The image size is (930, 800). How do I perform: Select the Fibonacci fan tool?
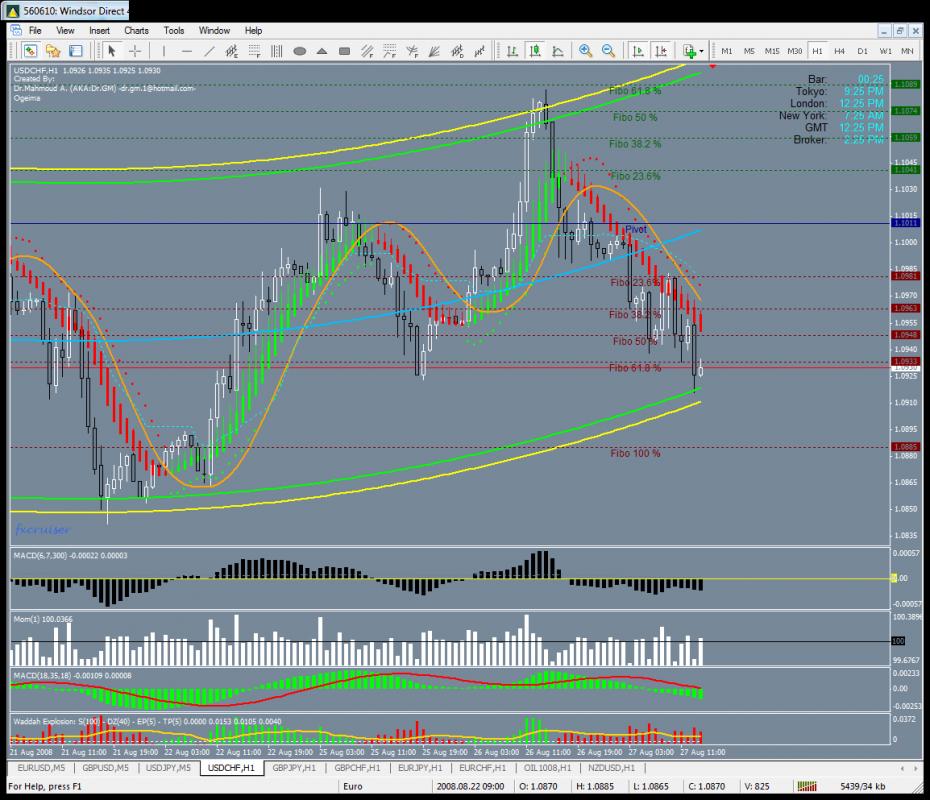point(412,51)
